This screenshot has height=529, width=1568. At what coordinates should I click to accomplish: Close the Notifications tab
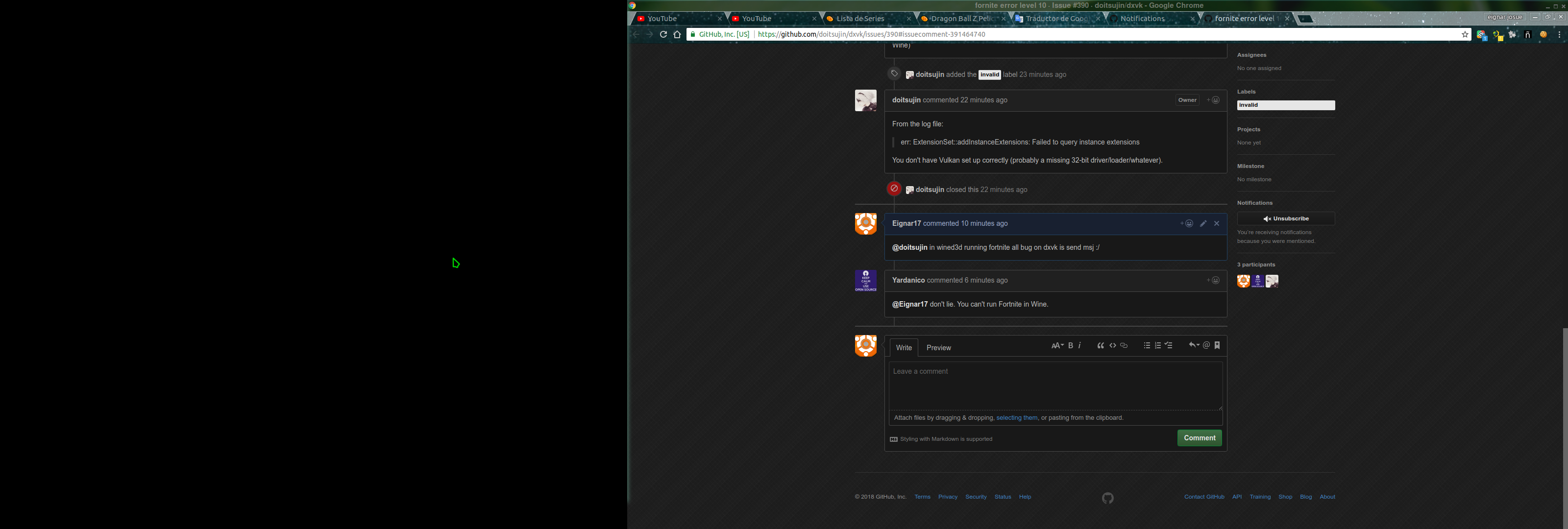click(1193, 19)
